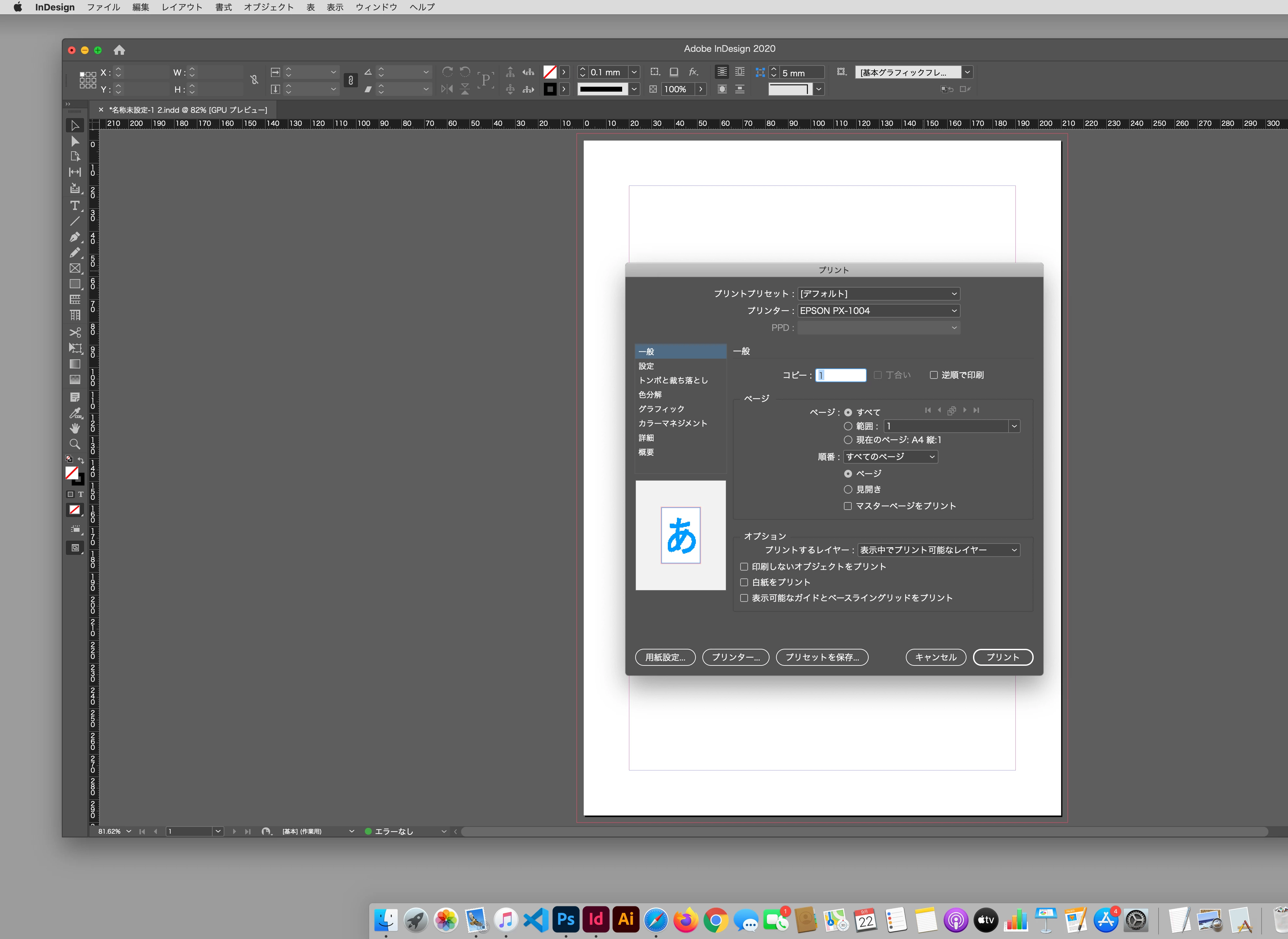Select the Zoom magnifier tool

point(74,444)
